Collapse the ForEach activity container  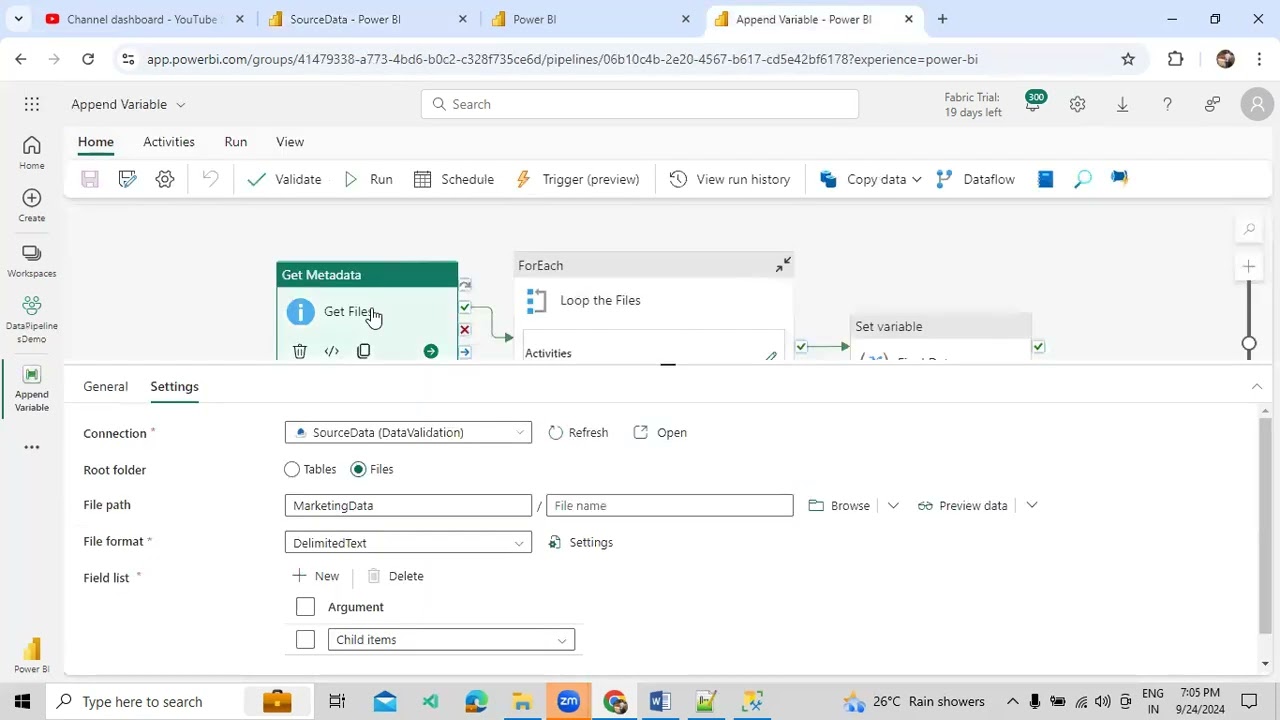pyautogui.click(x=783, y=265)
